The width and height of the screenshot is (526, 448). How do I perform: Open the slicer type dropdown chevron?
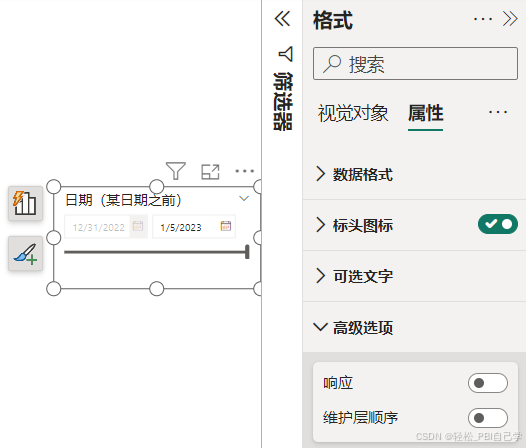coord(244,199)
